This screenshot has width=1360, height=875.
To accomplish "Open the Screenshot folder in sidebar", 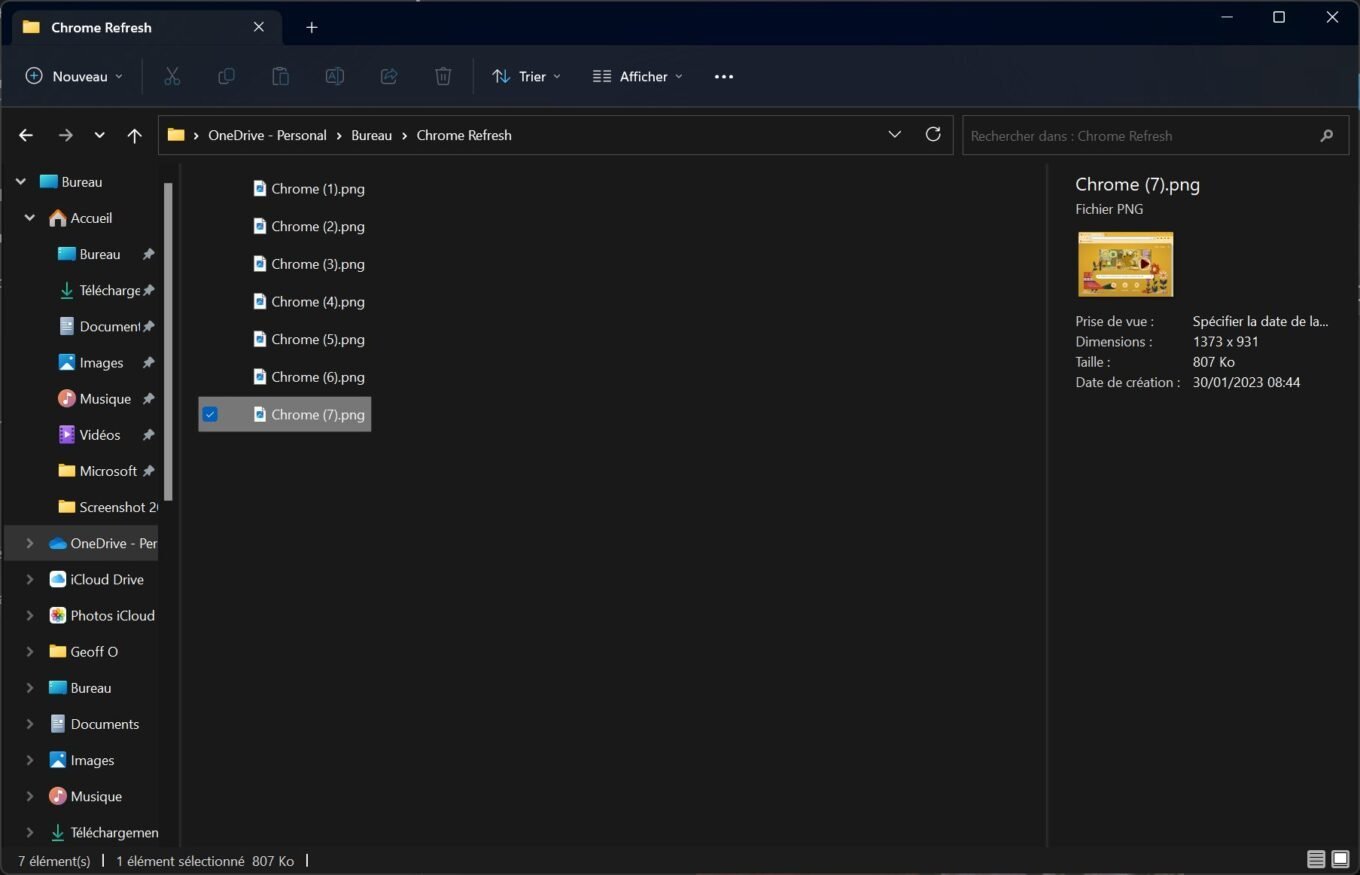I will tap(108, 507).
